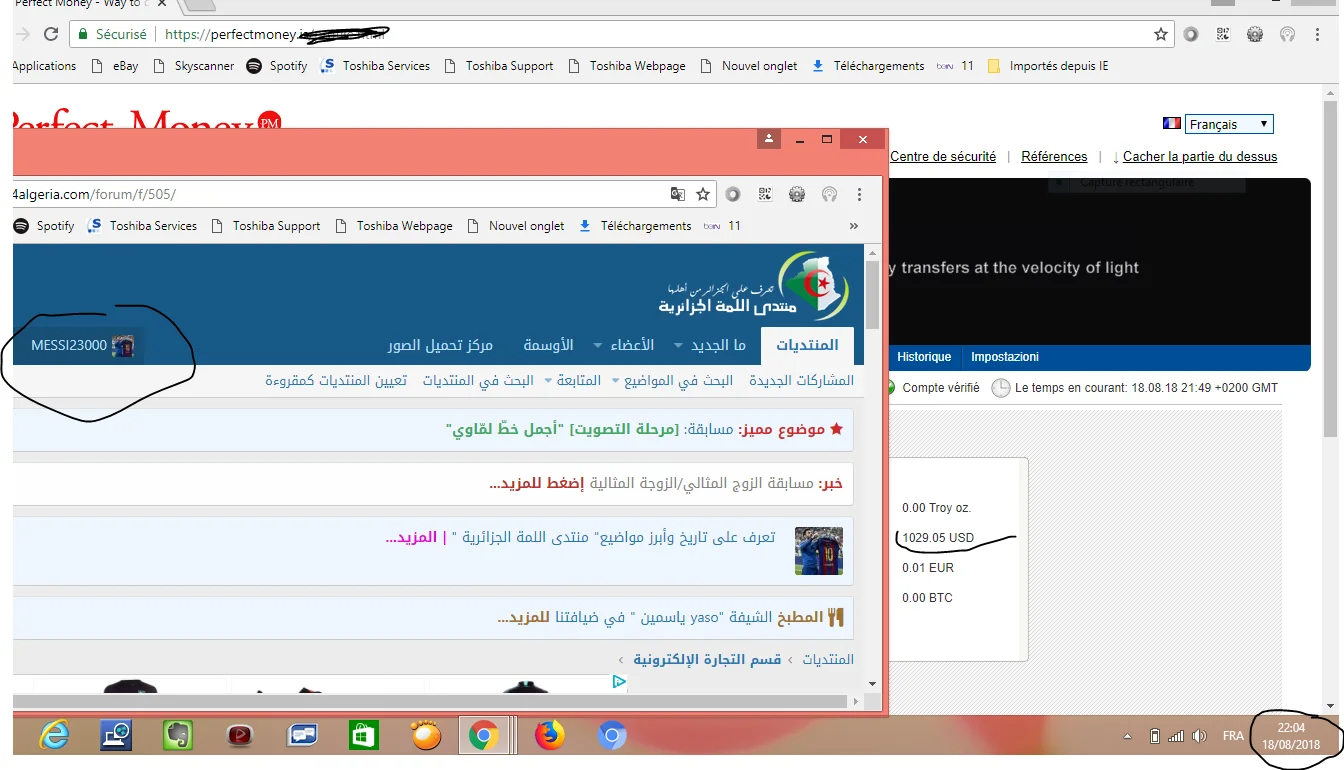
Task: Open the QR code extension in forum window
Action: 765,194
